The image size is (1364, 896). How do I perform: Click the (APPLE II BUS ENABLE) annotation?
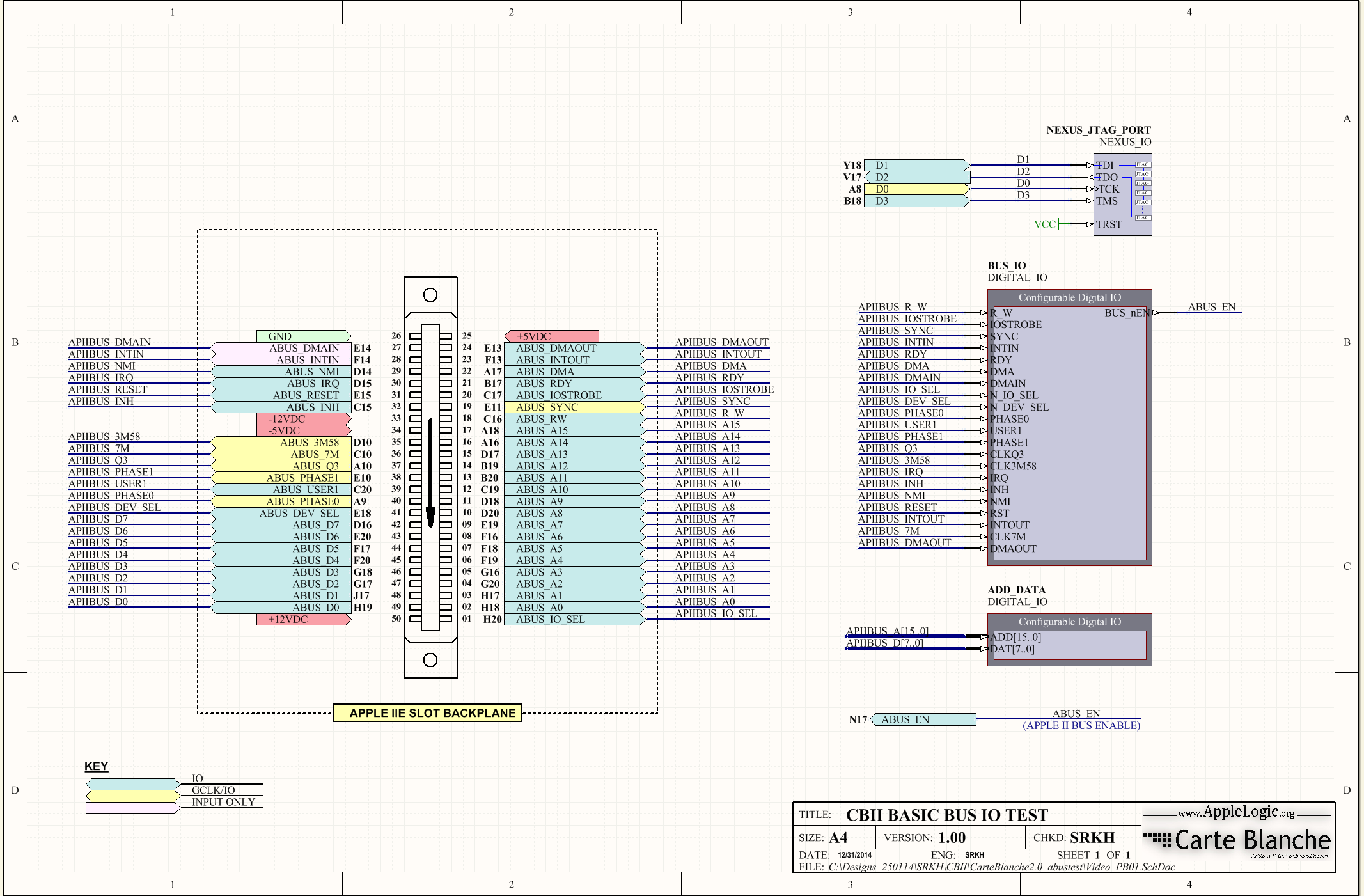tap(1081, 725)
